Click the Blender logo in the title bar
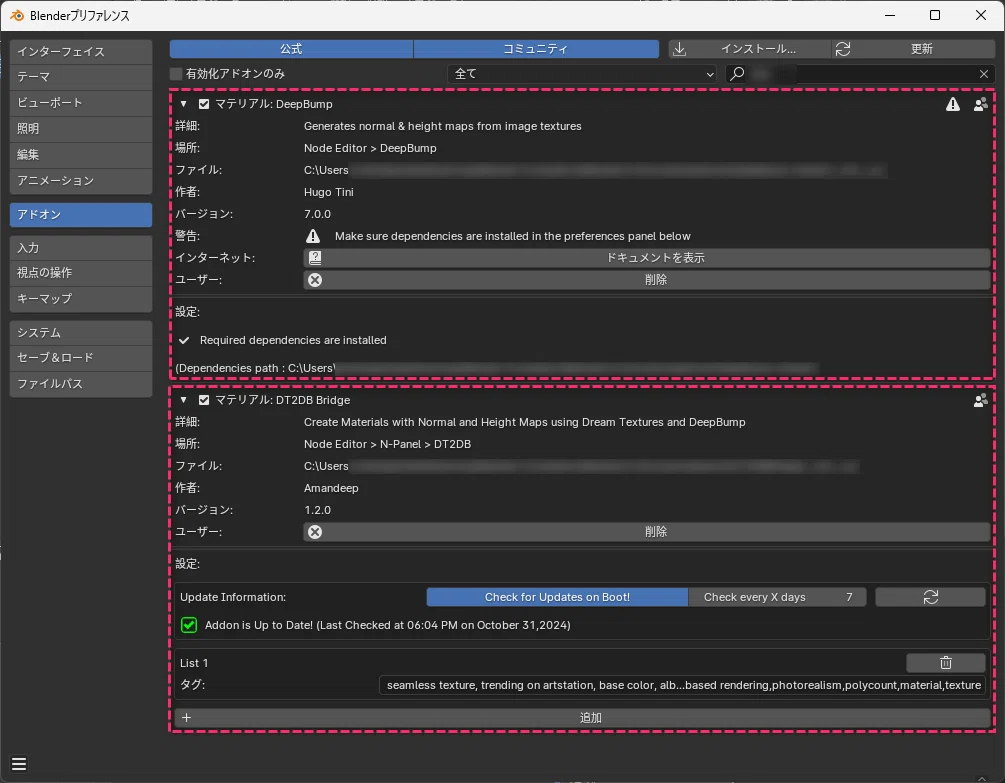1005x783 pixels. point(17,15)
